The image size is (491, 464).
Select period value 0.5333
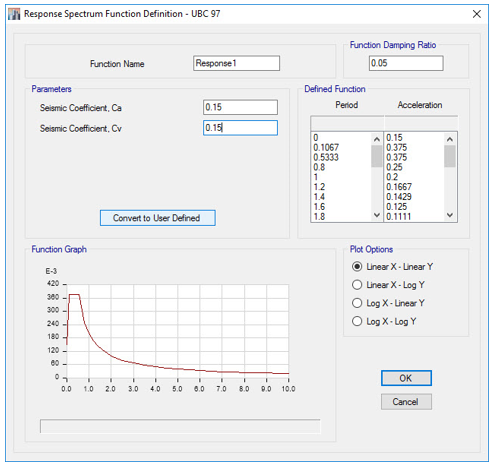coord(326,157)
